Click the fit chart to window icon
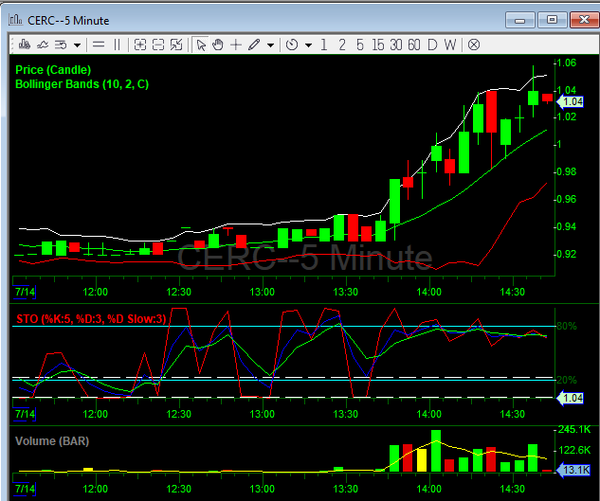The height and width of the screenshot is (501, 600). click(176, 44)
